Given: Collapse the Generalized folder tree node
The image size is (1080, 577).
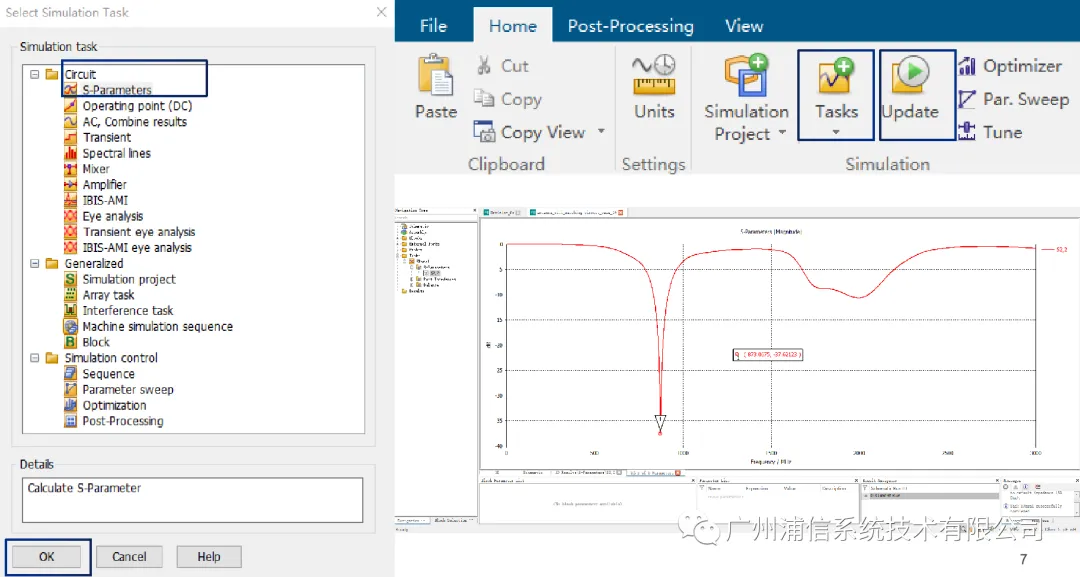Looking at the screenshot, I should point(34,264).
